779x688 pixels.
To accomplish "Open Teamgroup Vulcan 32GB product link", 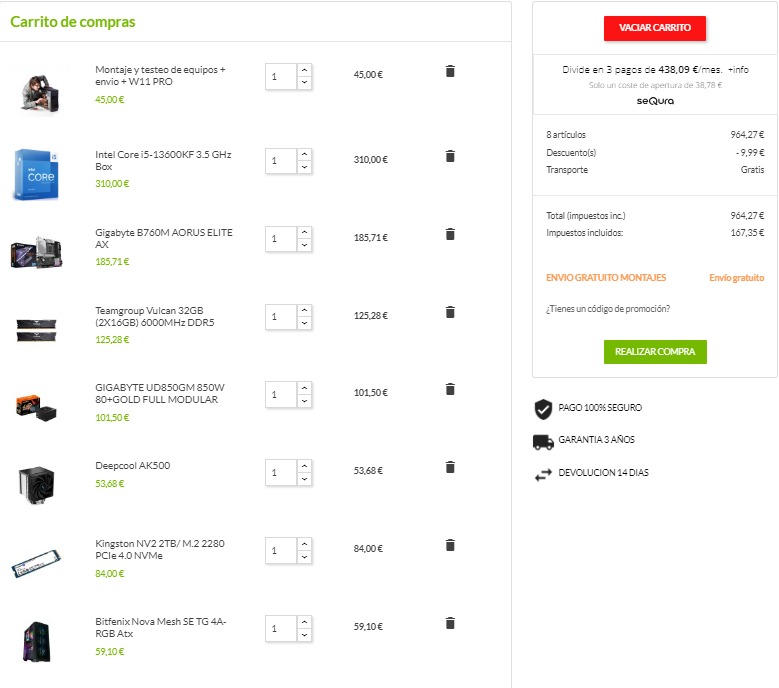I will pyautogui.click(x=155, y=316).
